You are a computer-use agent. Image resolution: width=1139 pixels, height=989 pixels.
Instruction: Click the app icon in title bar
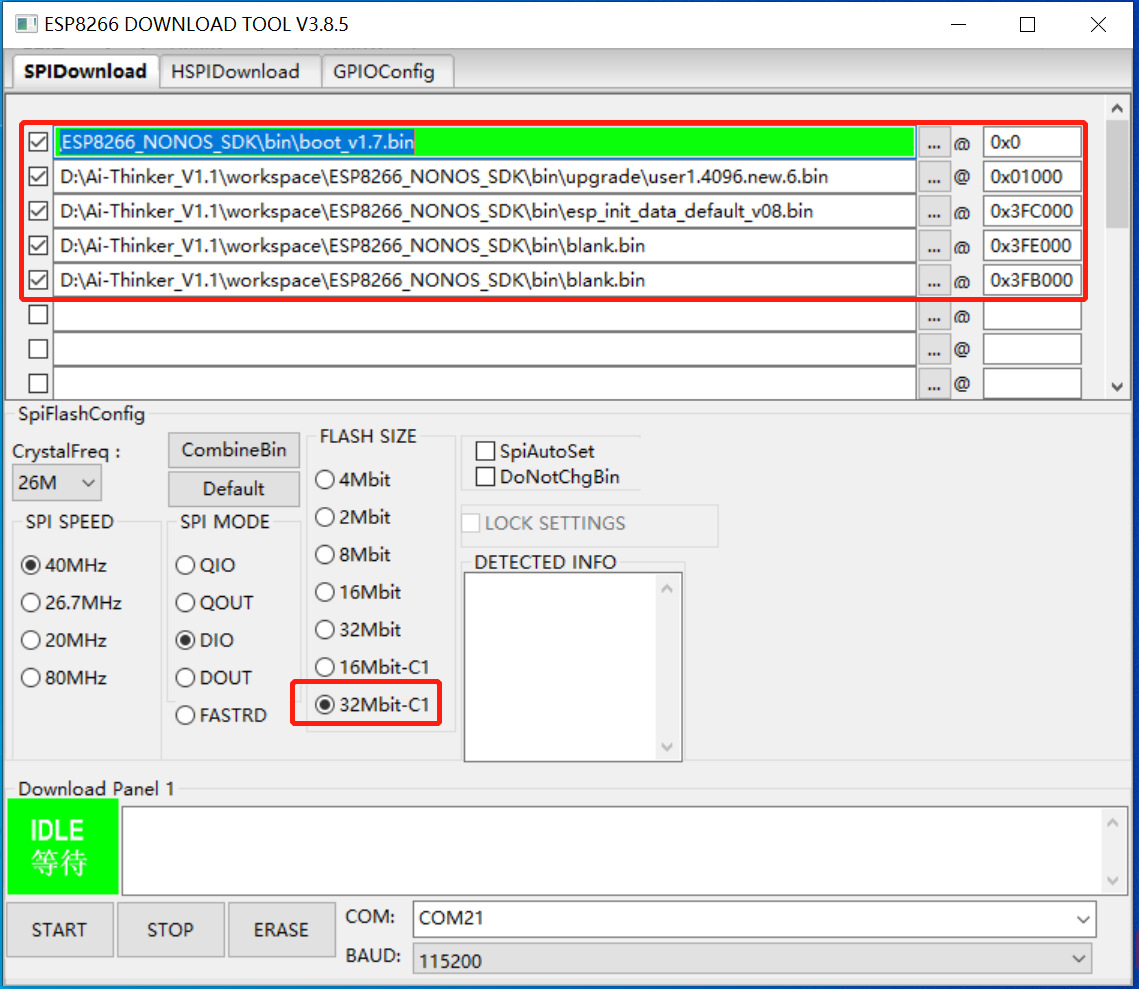pos(26,24)
